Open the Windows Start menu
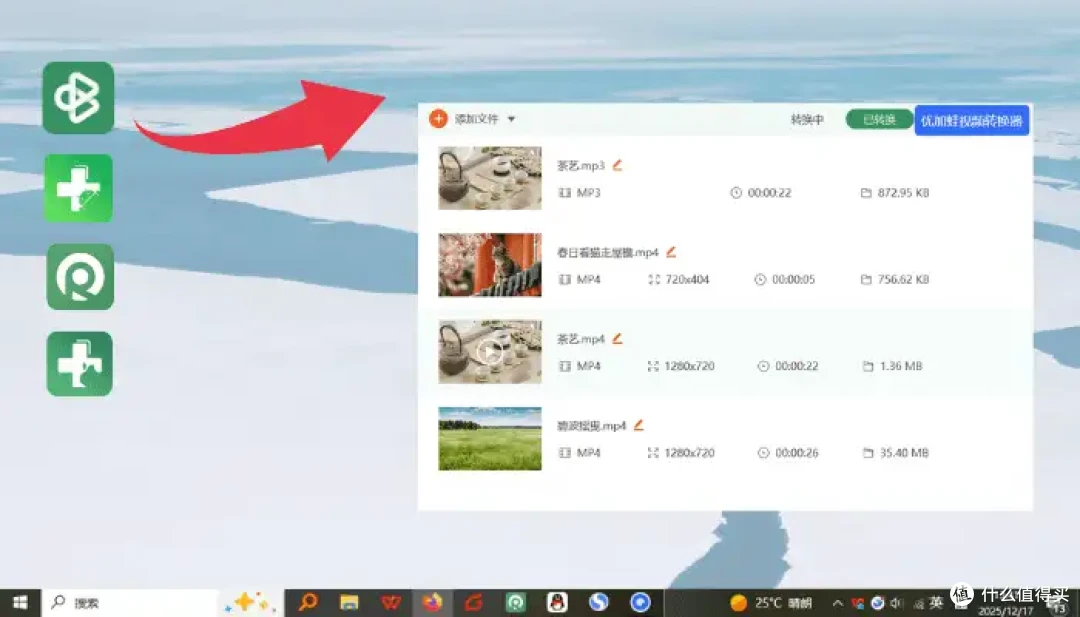The width and height of the screenshot is (1080, 617). [20, 603]
